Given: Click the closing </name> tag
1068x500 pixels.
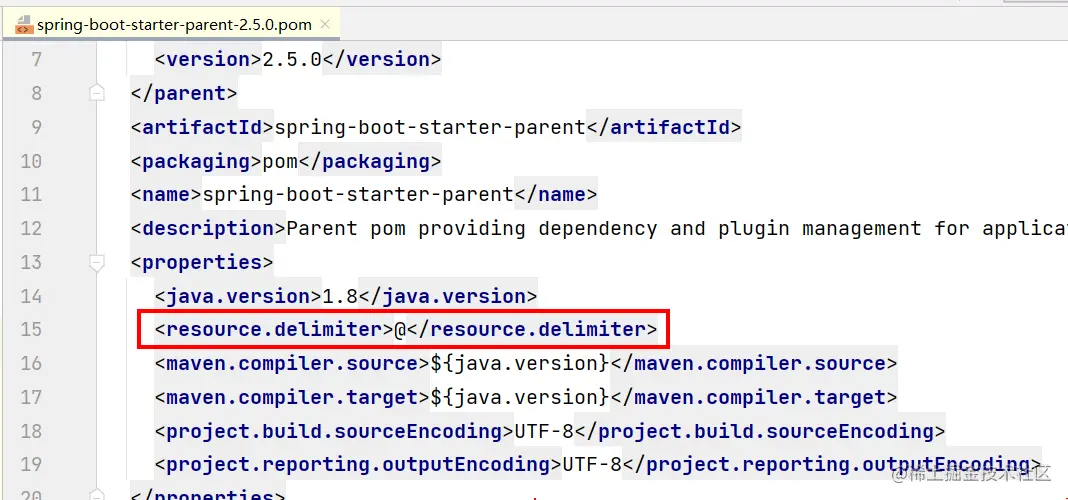Looking at the screenshot, I should 556,195.
